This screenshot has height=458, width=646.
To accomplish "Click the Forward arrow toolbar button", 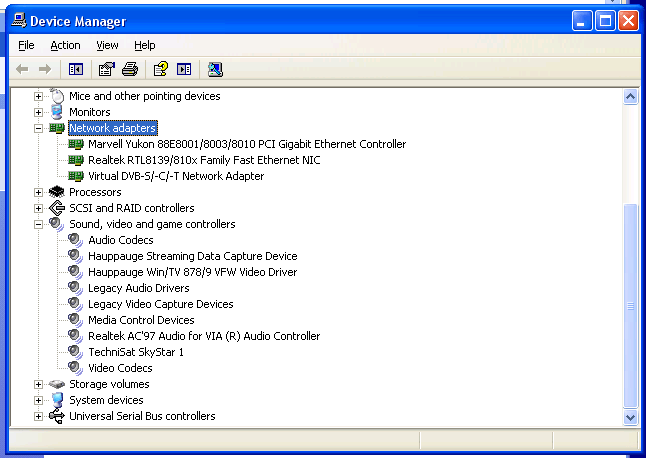I will coord(45,69).
